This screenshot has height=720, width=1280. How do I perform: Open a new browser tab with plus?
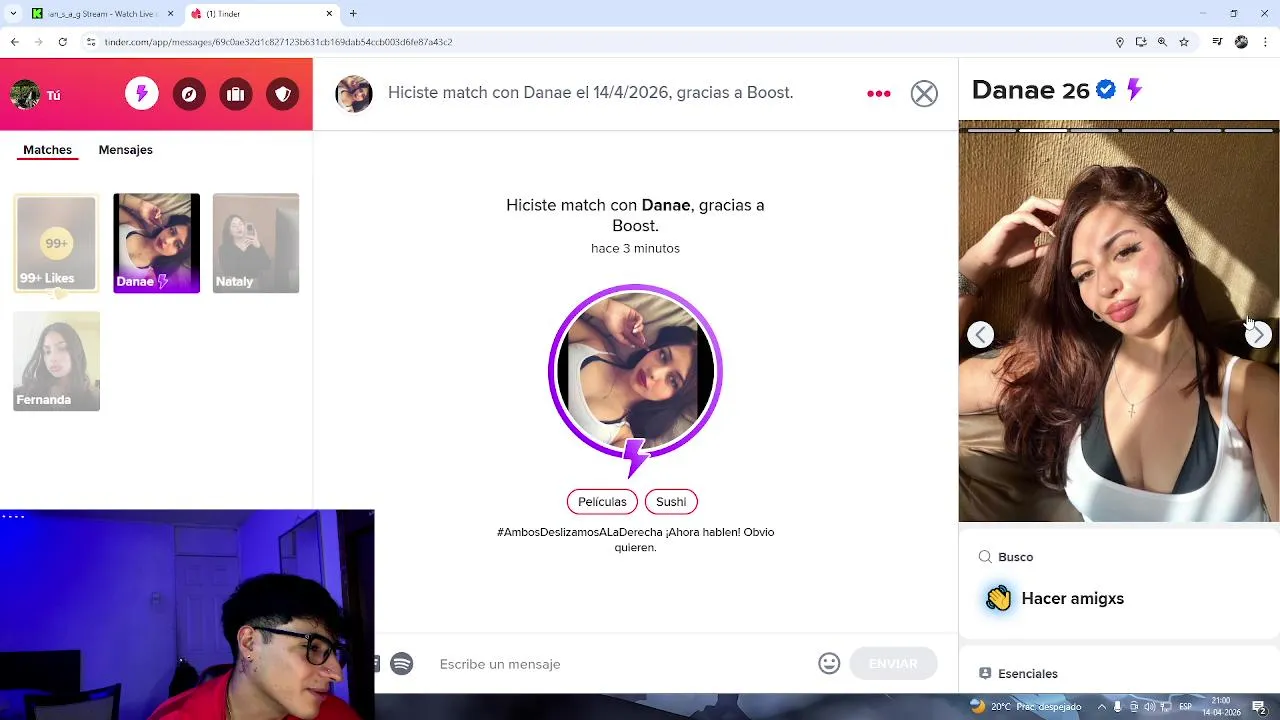tap(353, 14)
